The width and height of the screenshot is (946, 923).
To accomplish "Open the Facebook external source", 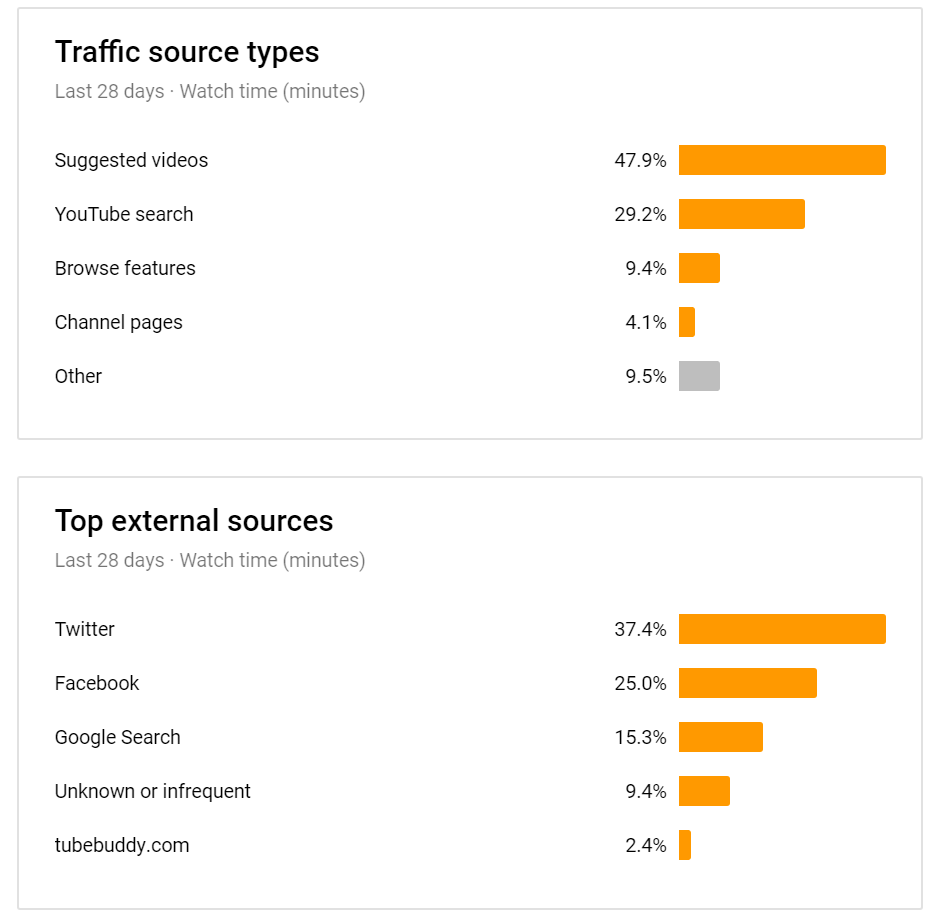I will [97, 683].
